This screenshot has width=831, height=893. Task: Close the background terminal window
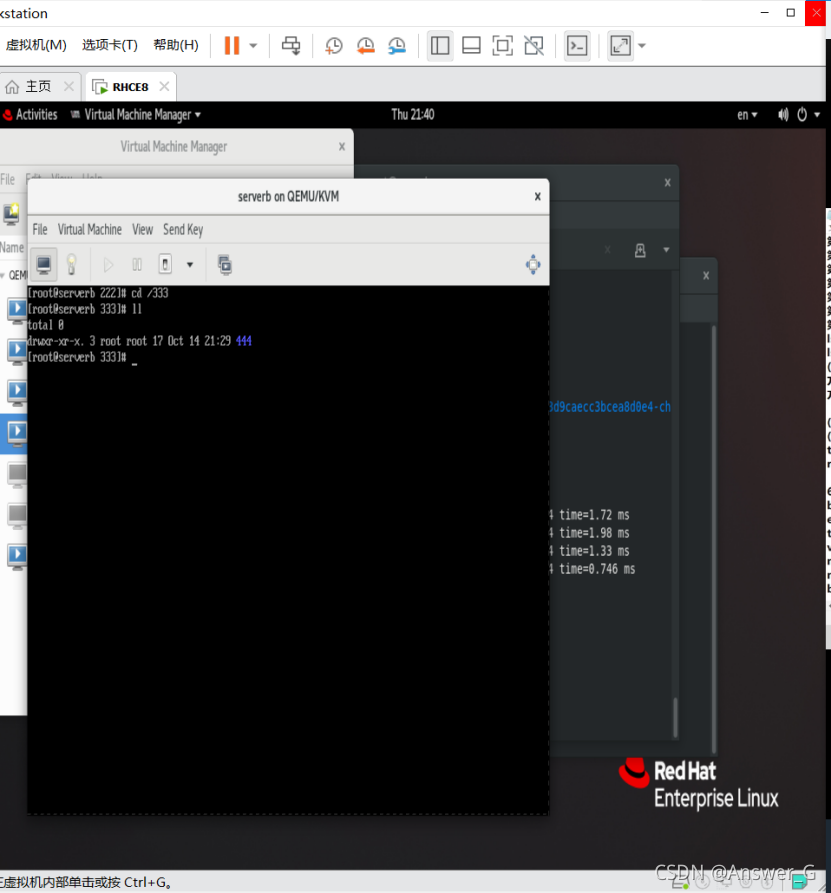tap(668, 182)
